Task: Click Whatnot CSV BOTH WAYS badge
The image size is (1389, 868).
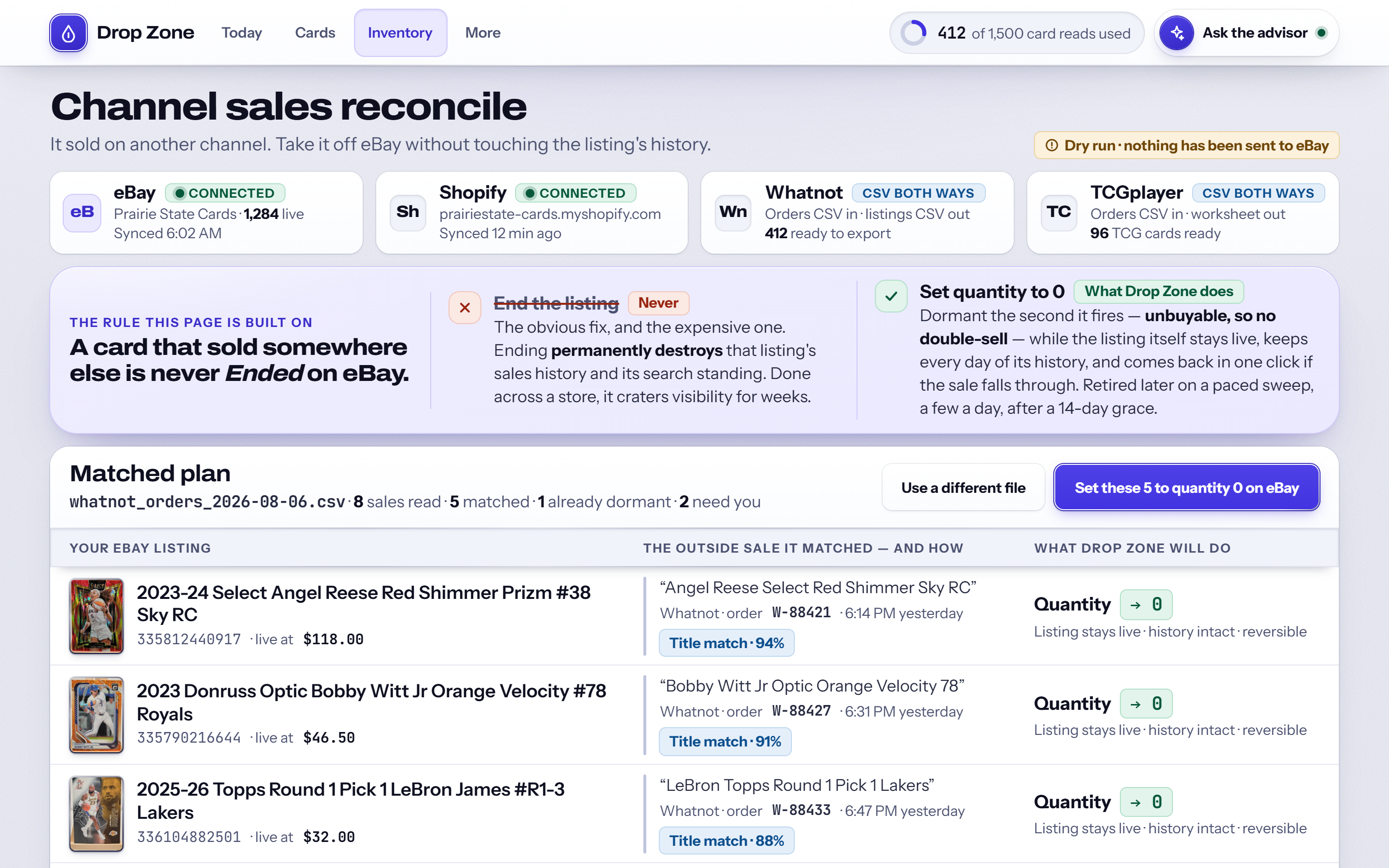Action: (x=918, y=193)
